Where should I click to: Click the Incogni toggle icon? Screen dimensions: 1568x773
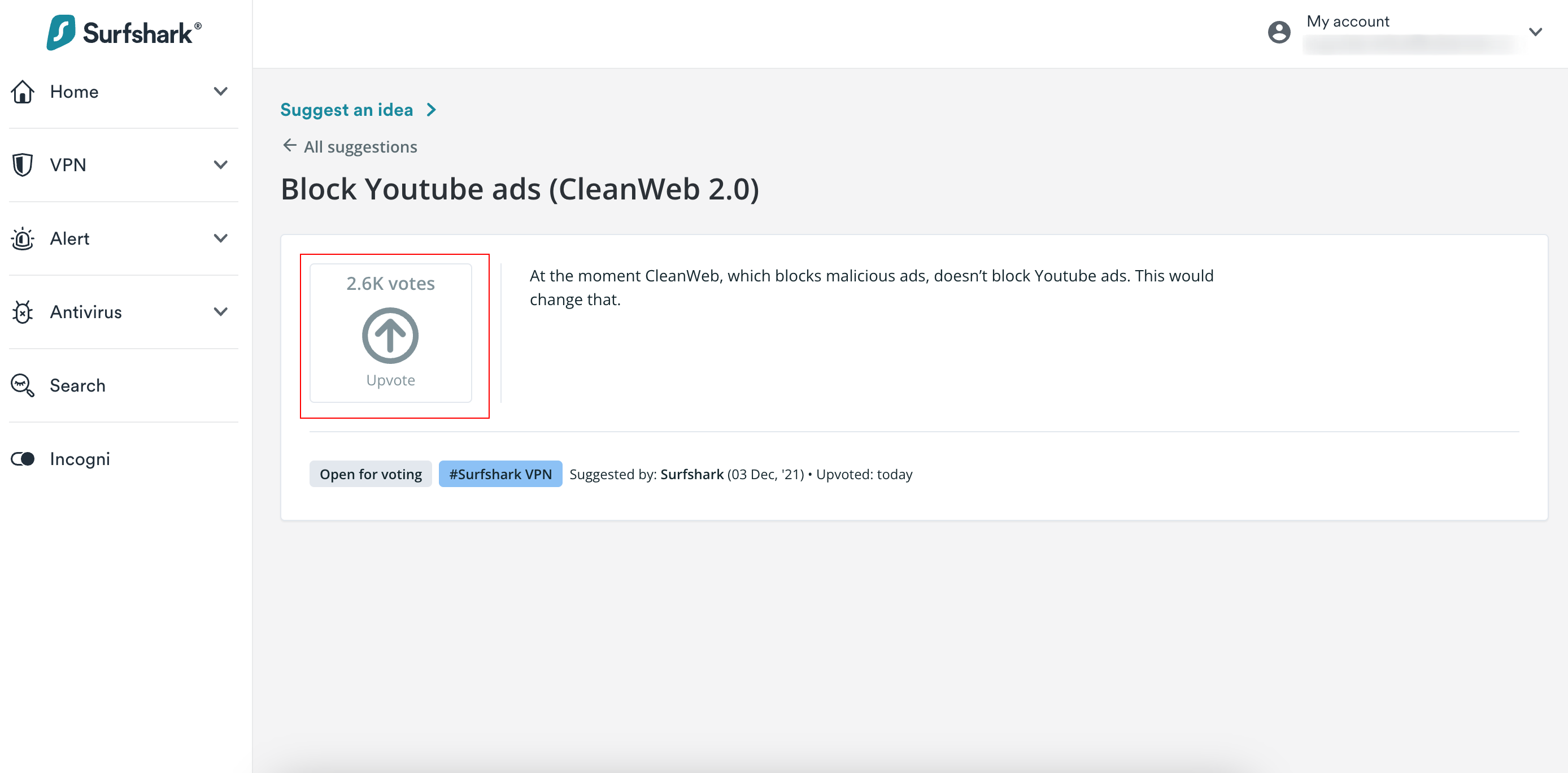[23, 459]
